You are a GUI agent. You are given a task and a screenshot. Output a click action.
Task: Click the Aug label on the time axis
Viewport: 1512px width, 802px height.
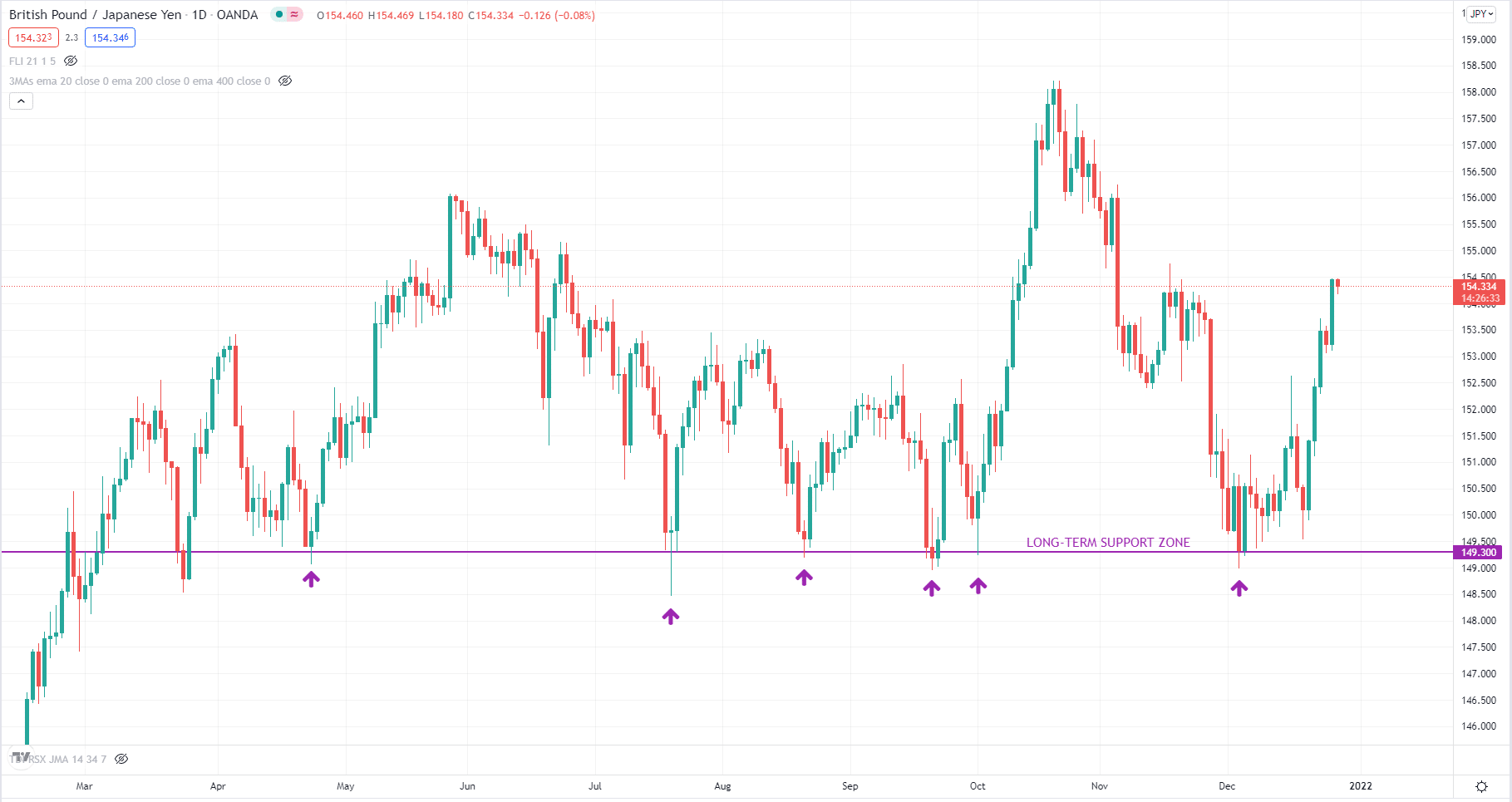click(x=722, y=786)
